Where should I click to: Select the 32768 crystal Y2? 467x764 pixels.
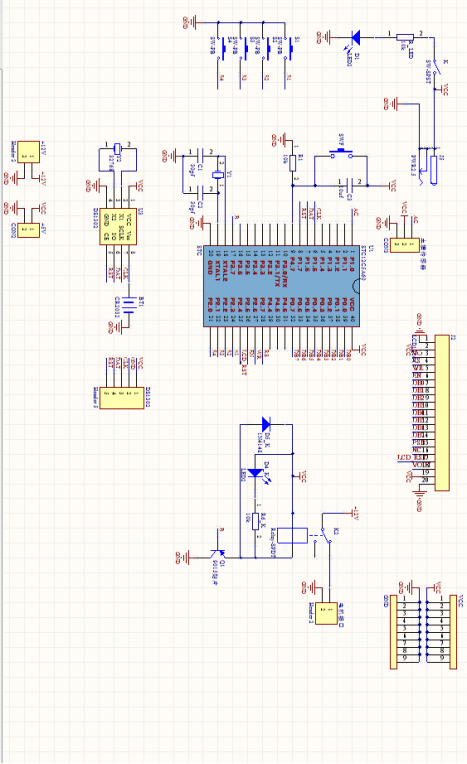click(117, 147)
